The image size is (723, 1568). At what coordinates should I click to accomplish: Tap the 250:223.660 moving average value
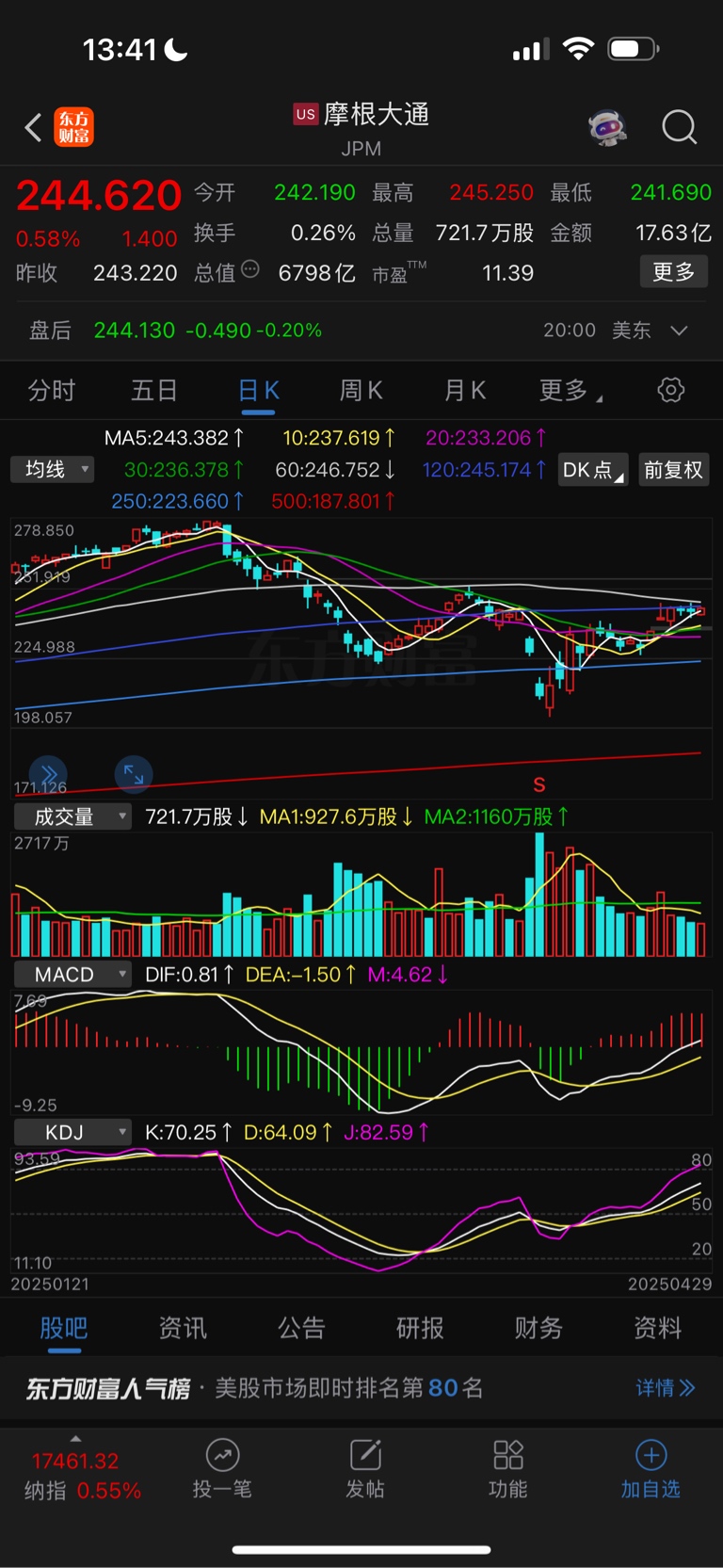178,501
